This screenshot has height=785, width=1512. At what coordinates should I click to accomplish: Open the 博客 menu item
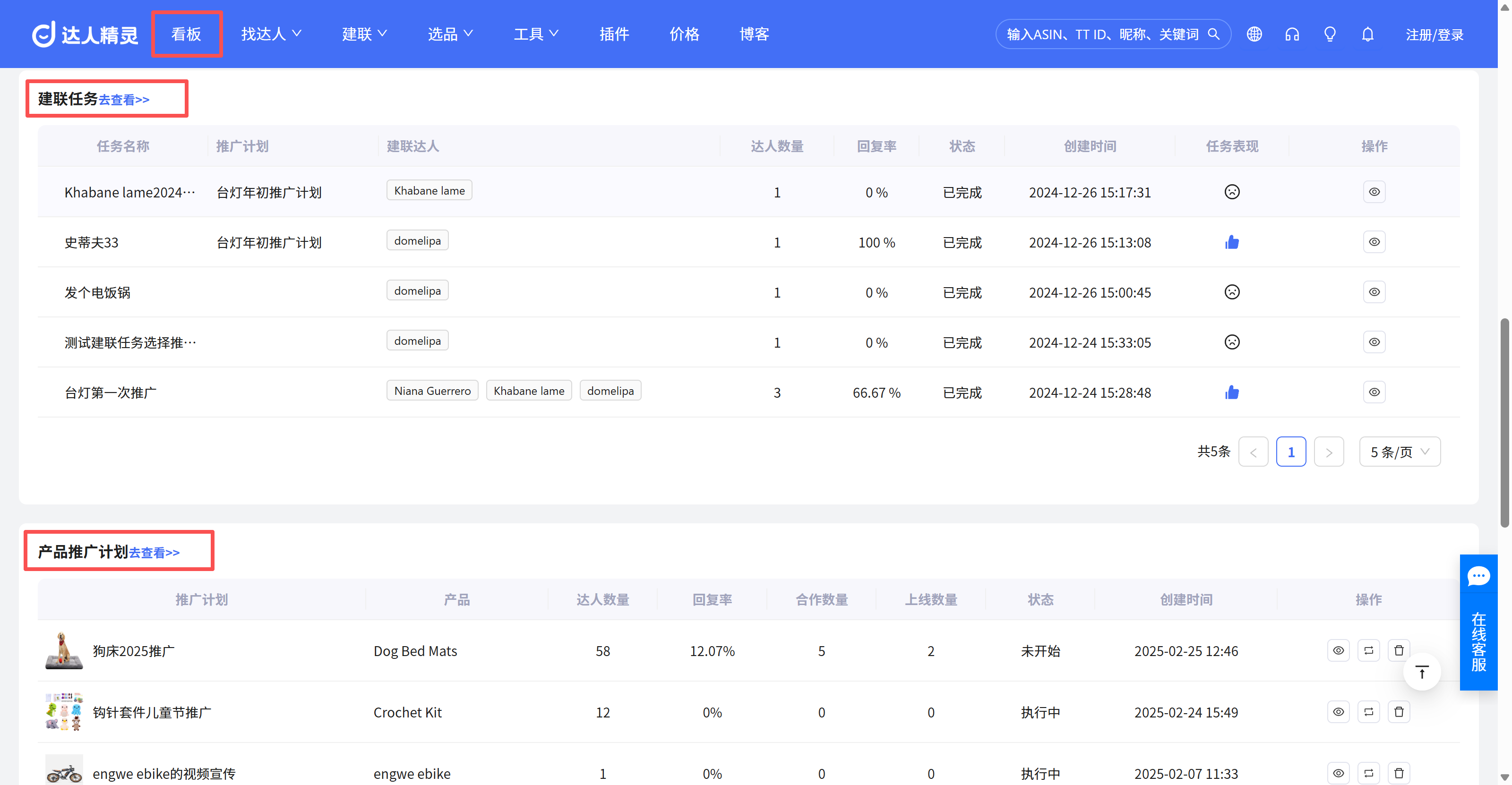coord(754,34)
